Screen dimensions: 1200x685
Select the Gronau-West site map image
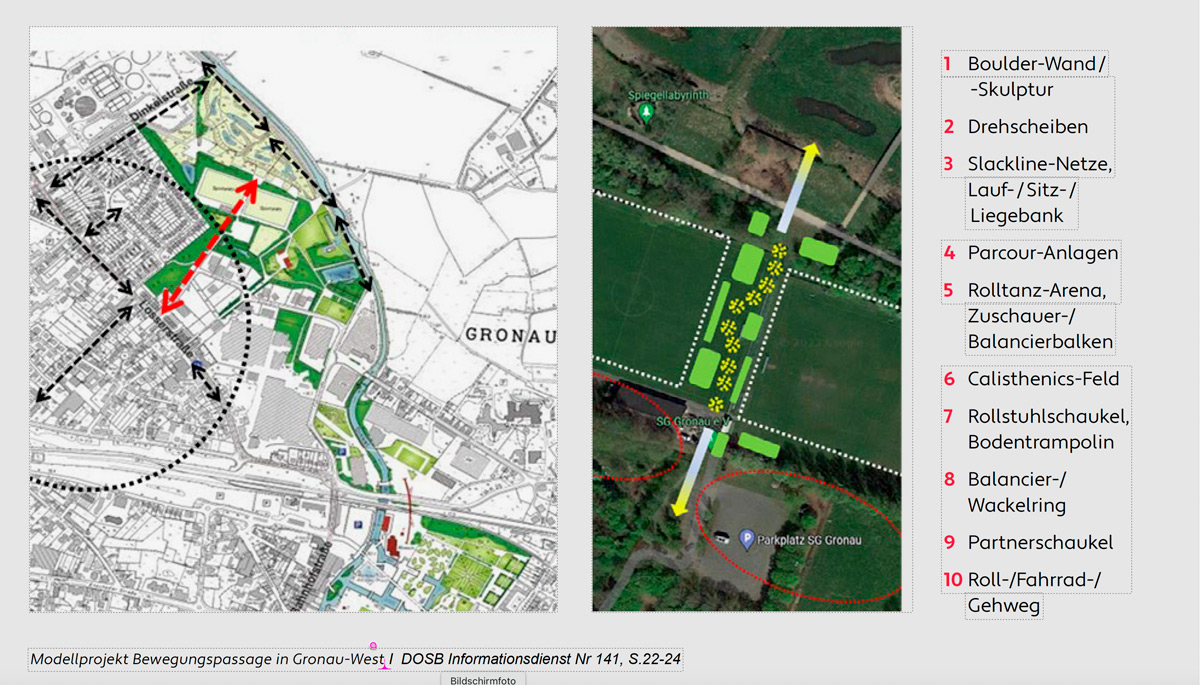(293, 319)
